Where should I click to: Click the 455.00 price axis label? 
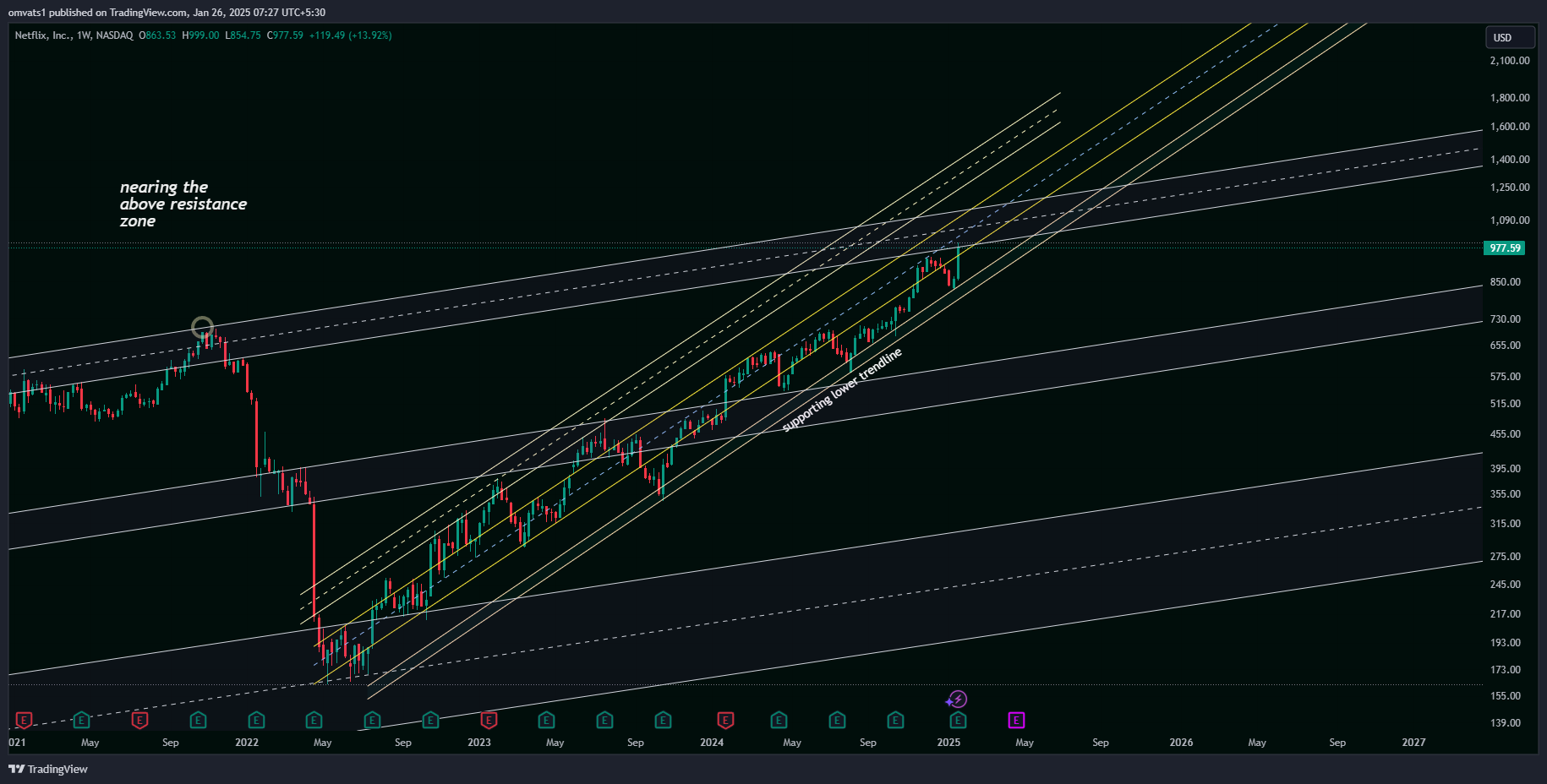tap(1506, 434)
